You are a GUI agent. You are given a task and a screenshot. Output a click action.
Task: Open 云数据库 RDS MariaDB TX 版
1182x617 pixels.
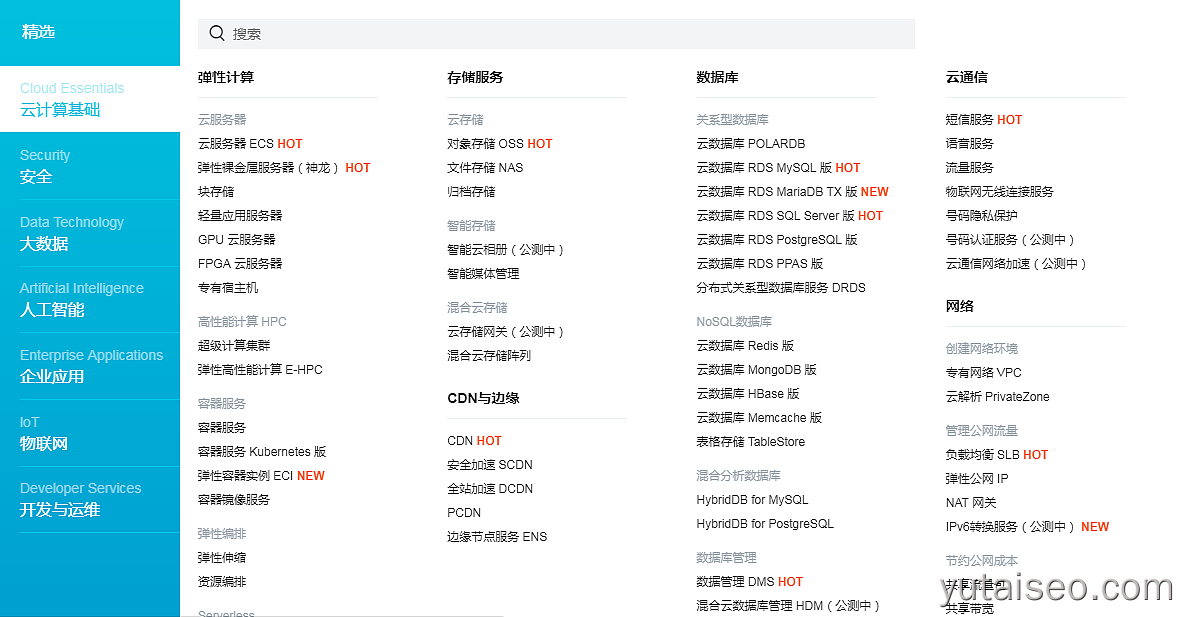777,192
